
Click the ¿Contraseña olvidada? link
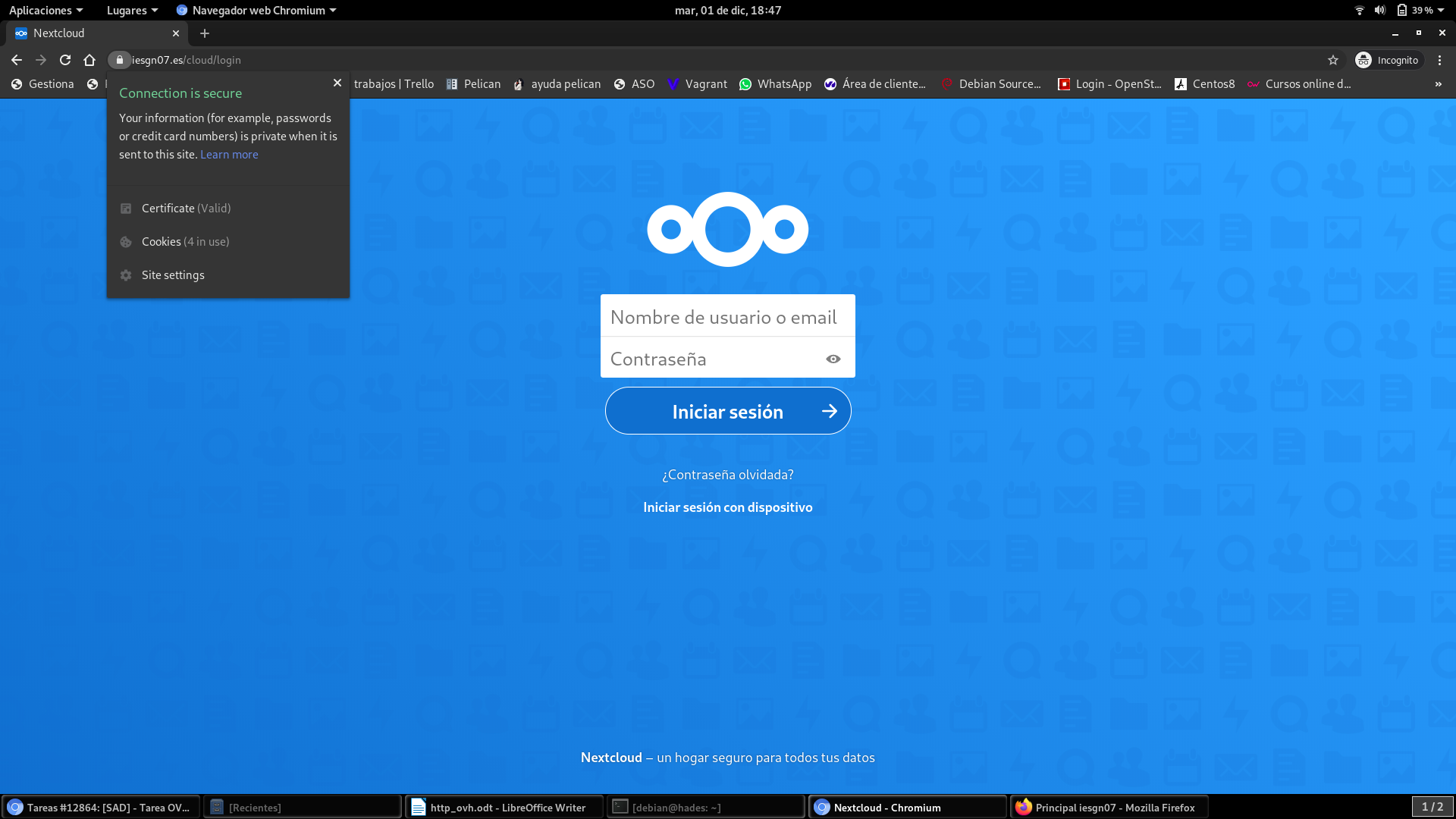(727, 474)
